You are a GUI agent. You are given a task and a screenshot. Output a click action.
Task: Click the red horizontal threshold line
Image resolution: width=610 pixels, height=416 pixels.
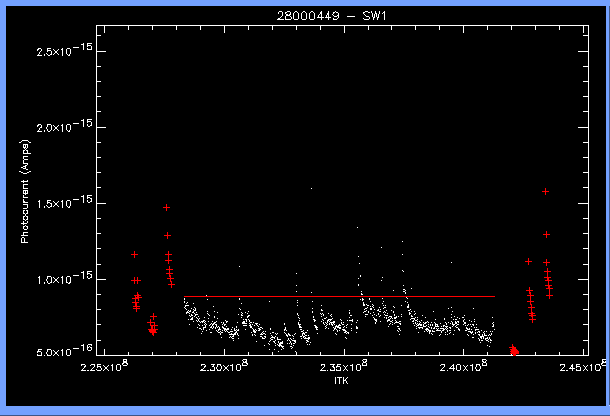340,297
